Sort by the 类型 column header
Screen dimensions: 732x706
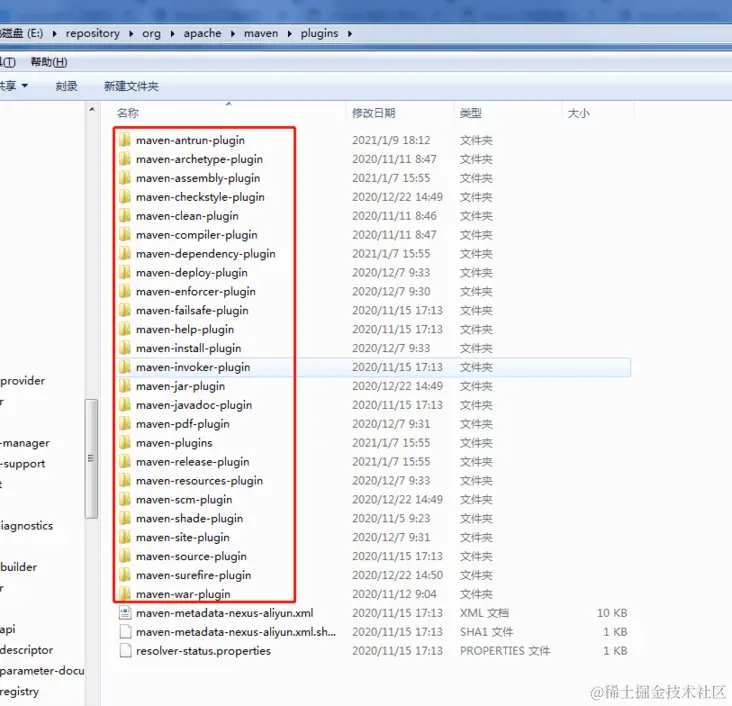[471, 113]
